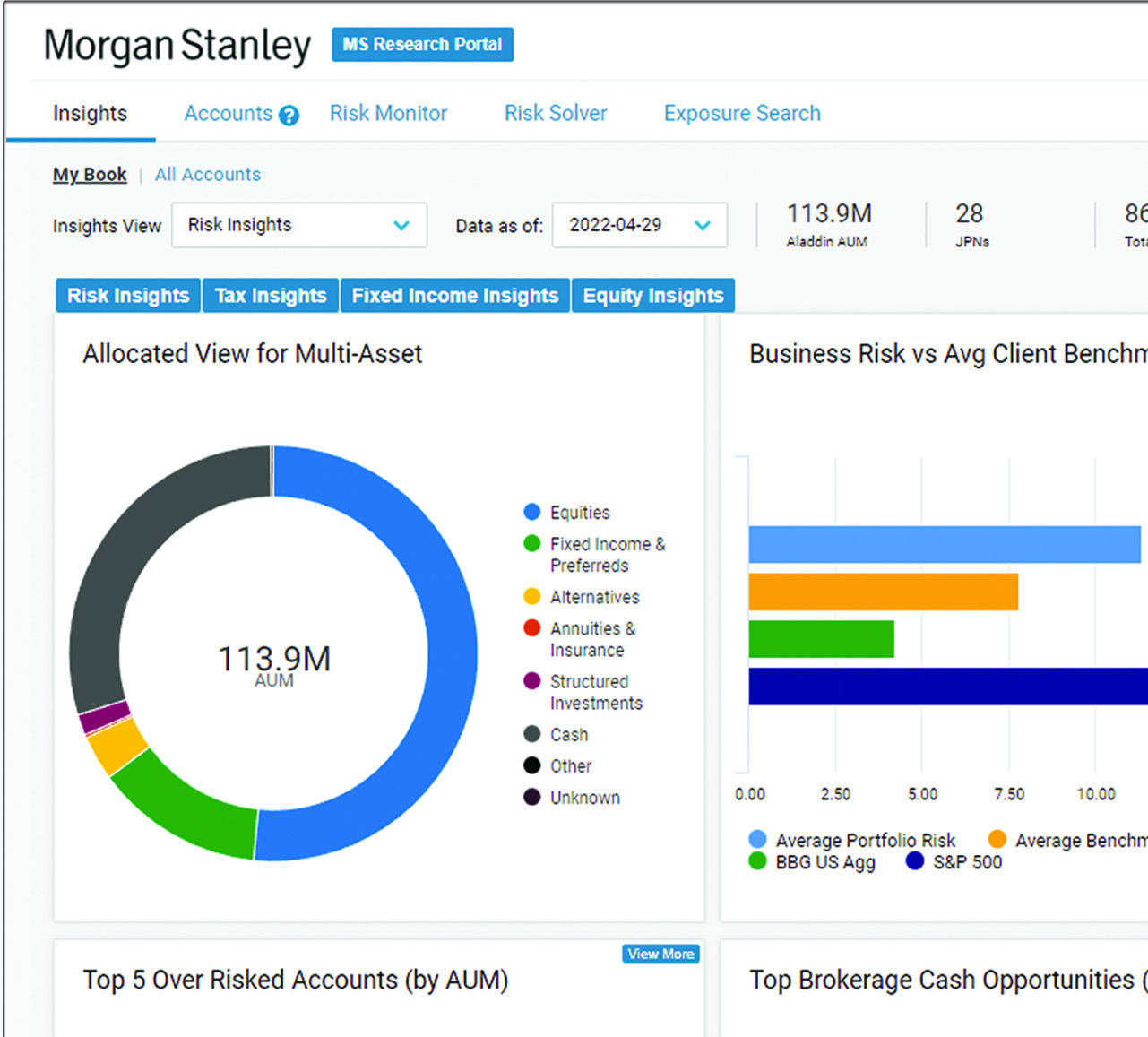This screenshot has height=1037, width=1148.
Task: Toggle the Fixed Income & Preferreds legend item
Action: (x=594, y=555)
